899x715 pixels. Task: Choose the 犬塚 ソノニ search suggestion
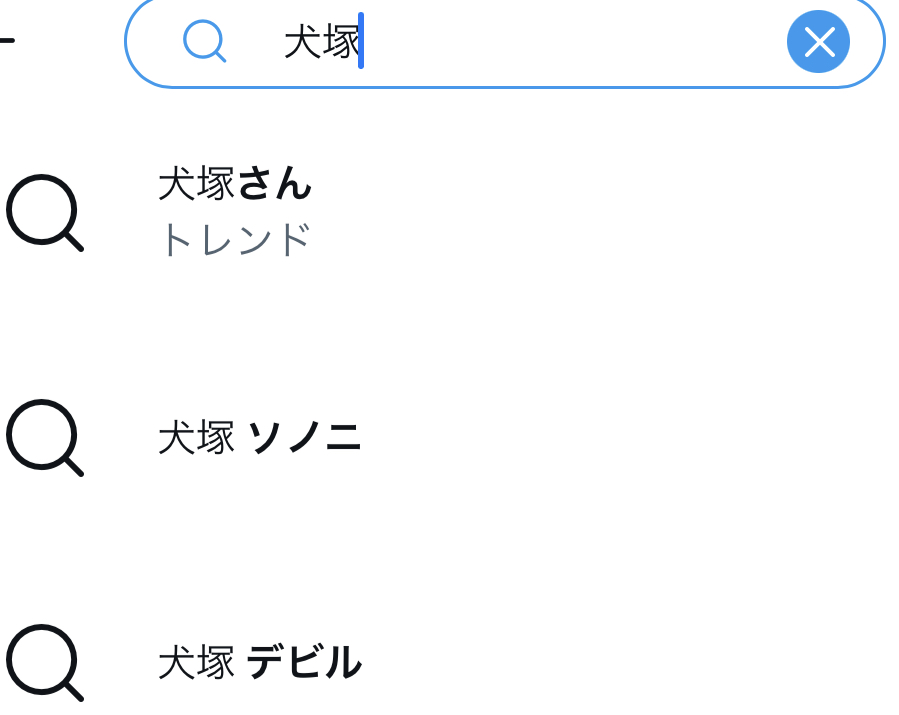[259, 438]
